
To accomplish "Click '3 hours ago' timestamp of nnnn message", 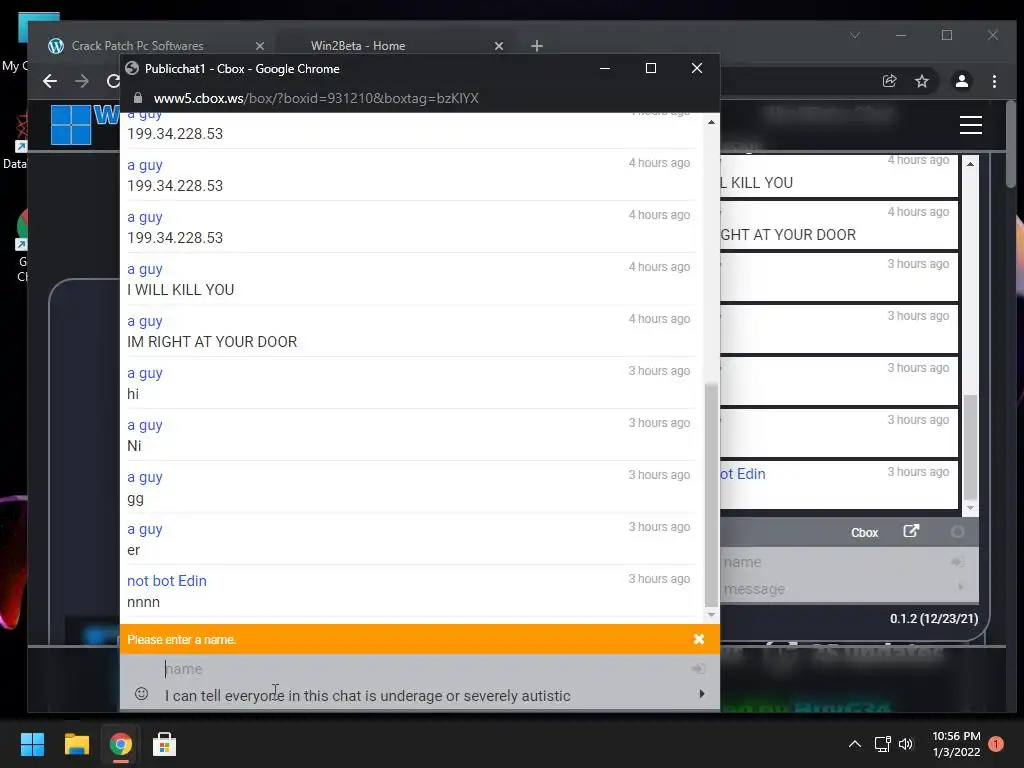I will (659, 579).
